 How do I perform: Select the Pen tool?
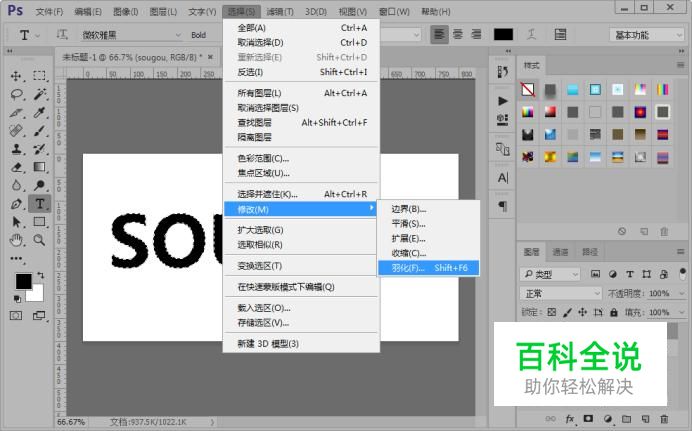pos(16,204)
